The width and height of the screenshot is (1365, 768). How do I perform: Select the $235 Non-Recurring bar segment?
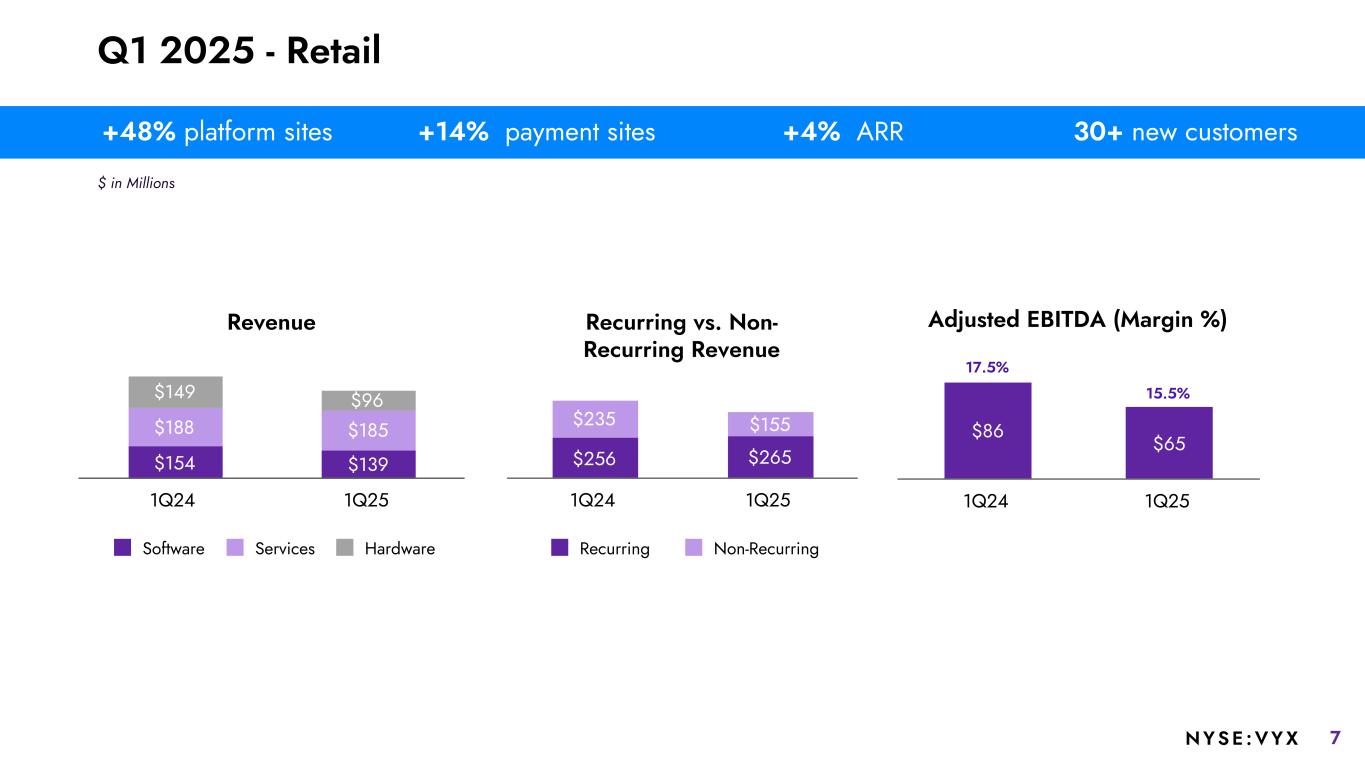coord(595,419)
